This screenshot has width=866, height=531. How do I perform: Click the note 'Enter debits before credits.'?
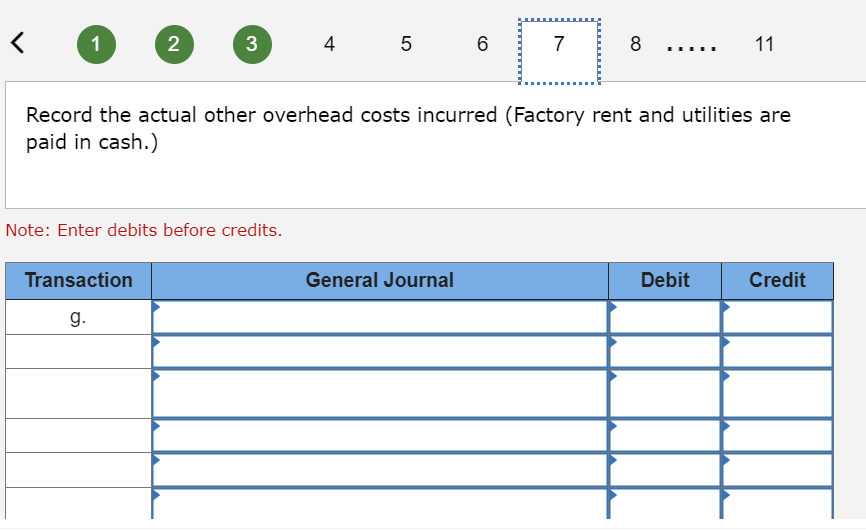point(144,230)
